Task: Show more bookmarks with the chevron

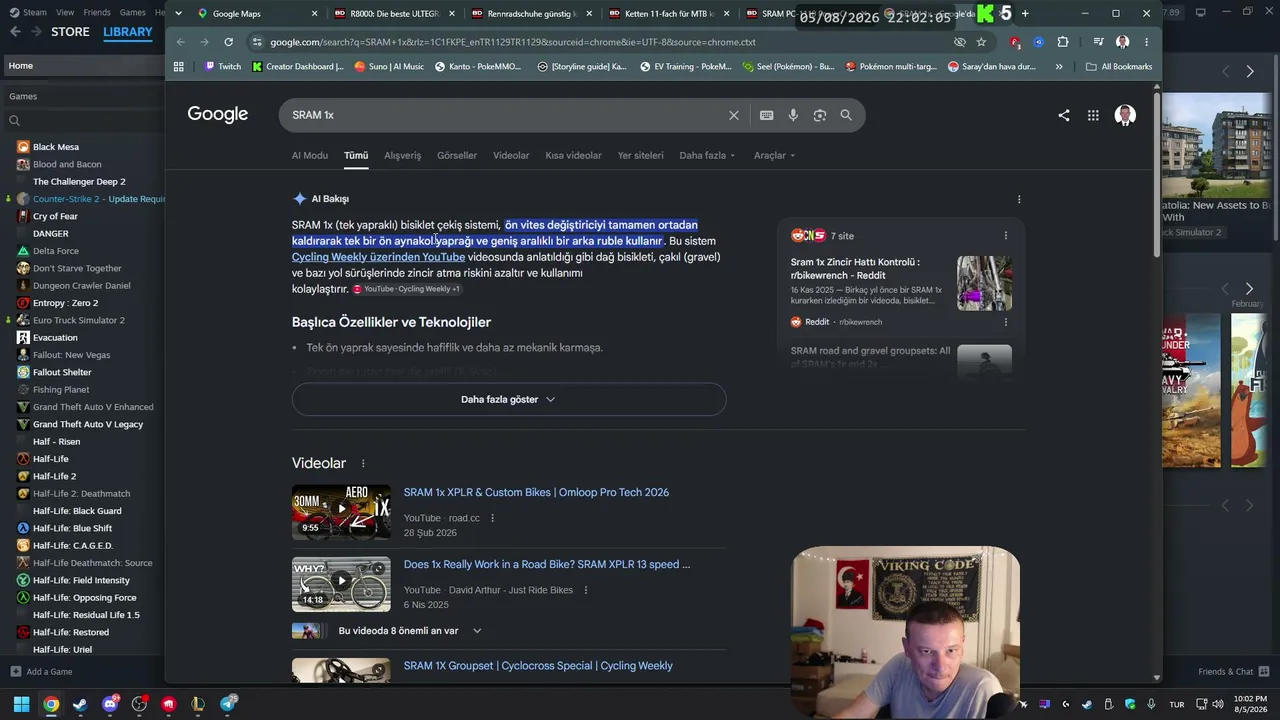Action: point(1059,67)
